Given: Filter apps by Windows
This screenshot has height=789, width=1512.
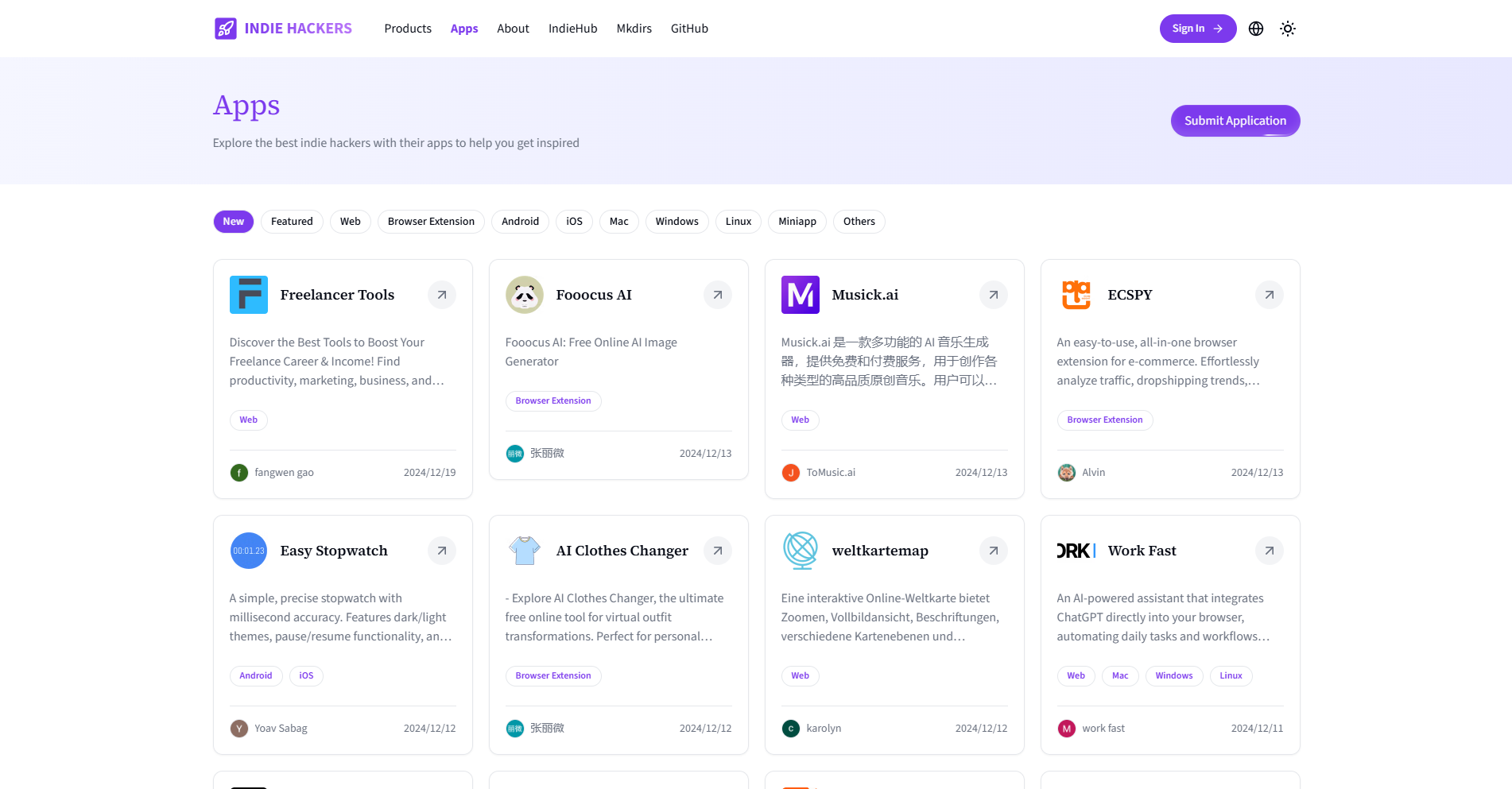Looking at the screenshot, I should pyautogui.click(x=677, y=222).
